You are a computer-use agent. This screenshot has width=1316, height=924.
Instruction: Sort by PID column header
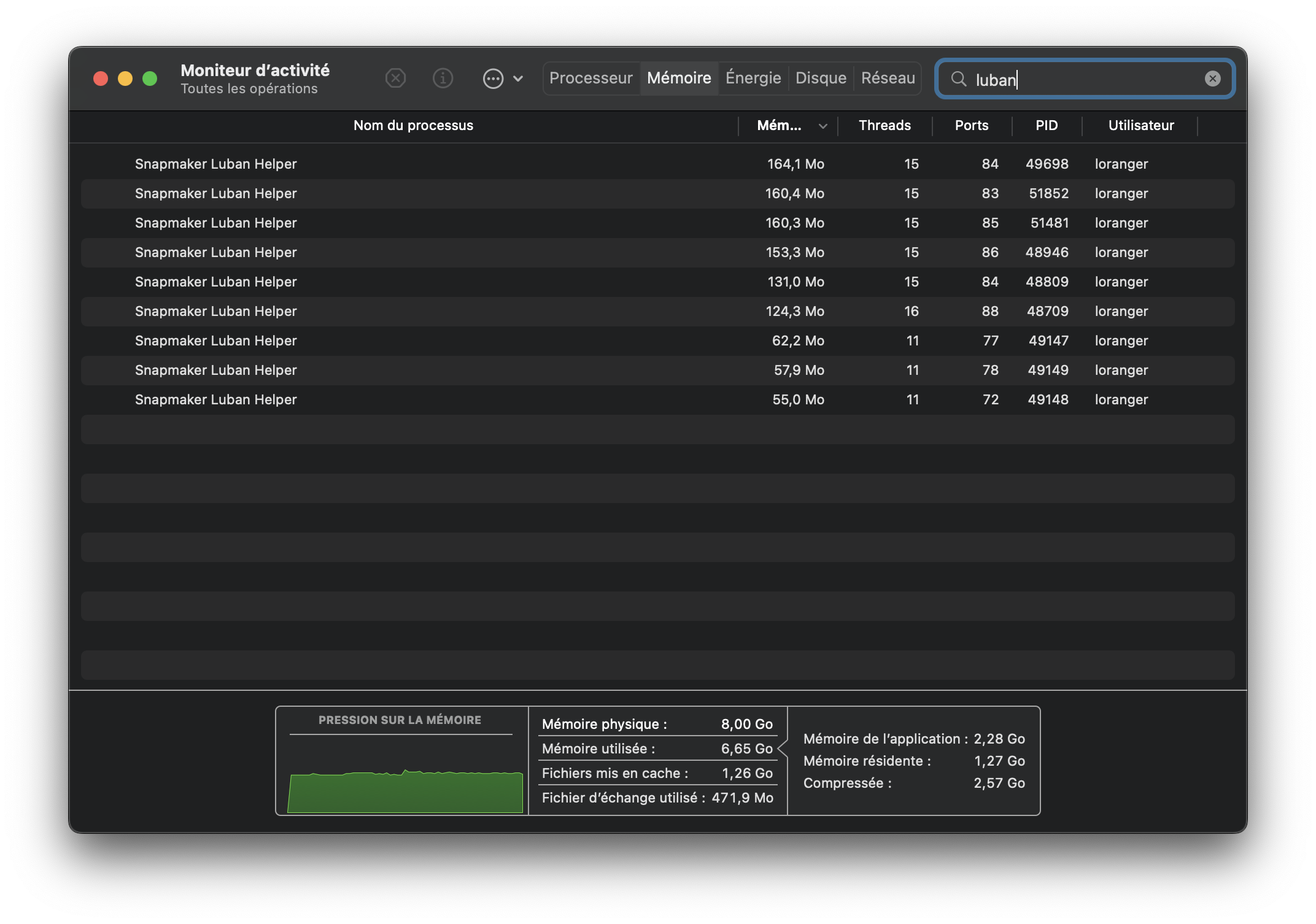click(1047, 126)
